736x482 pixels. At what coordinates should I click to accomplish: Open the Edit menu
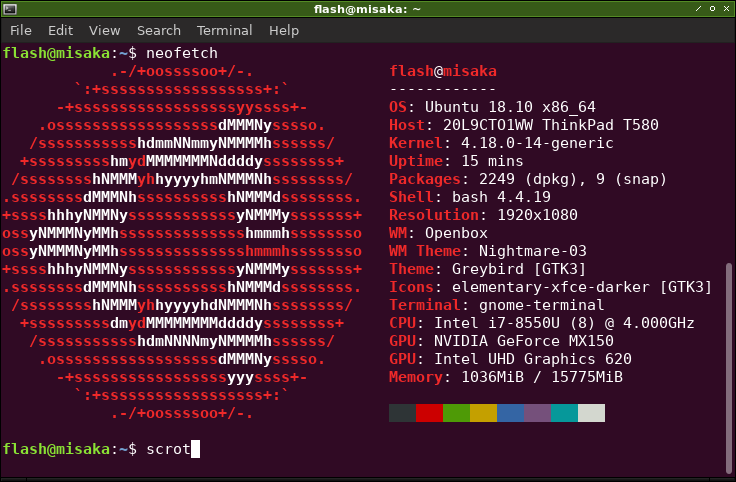click(x=61, y=31)
